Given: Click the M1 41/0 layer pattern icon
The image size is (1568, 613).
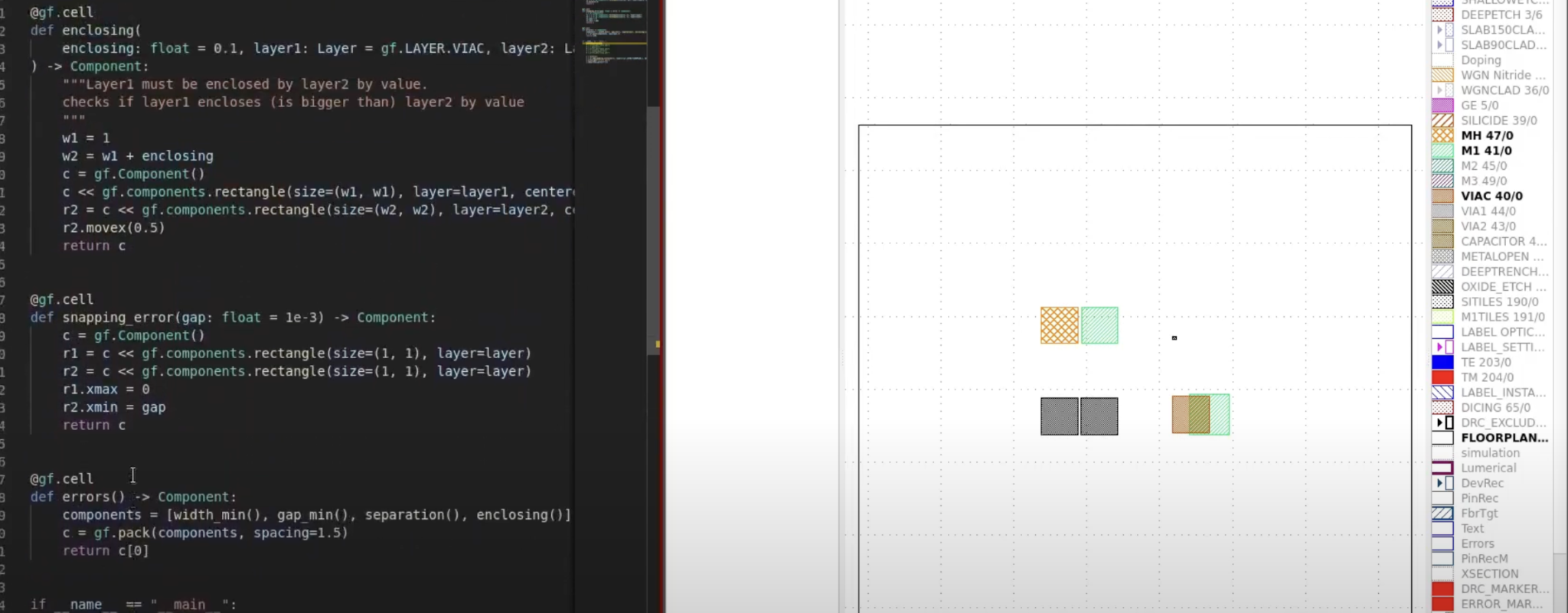Looking at the screenshot, I should click(1442, 151).
